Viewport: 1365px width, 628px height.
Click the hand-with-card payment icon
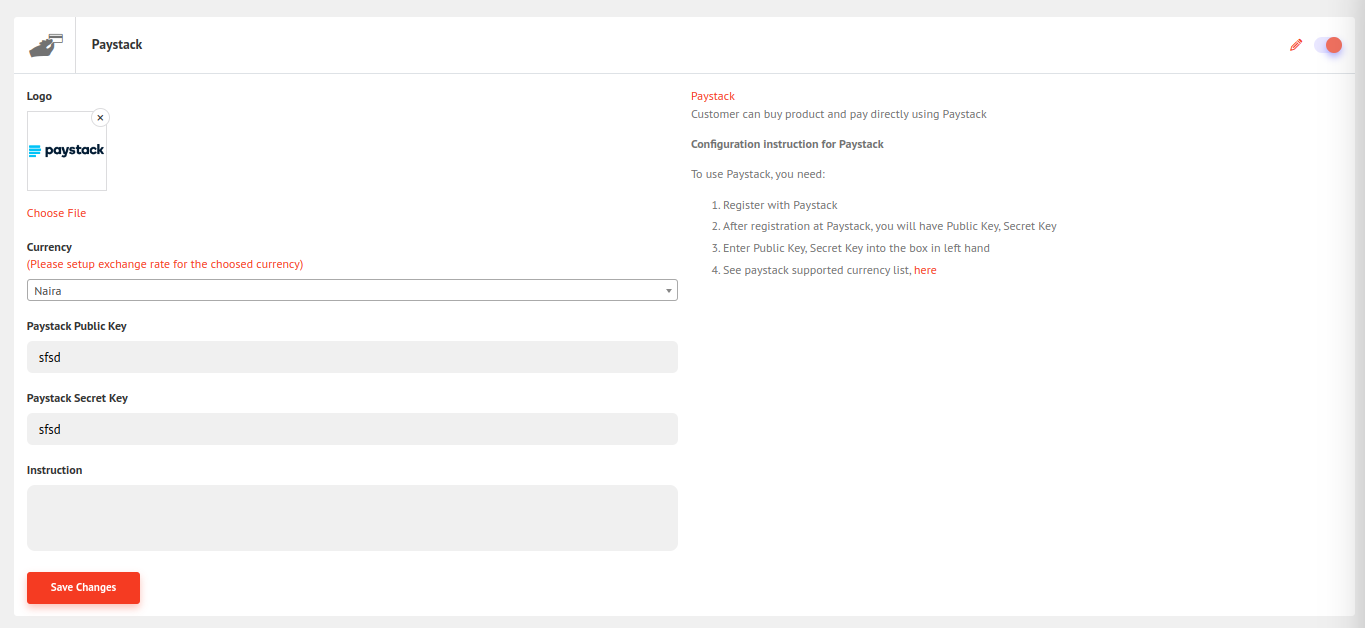(45, 45)
